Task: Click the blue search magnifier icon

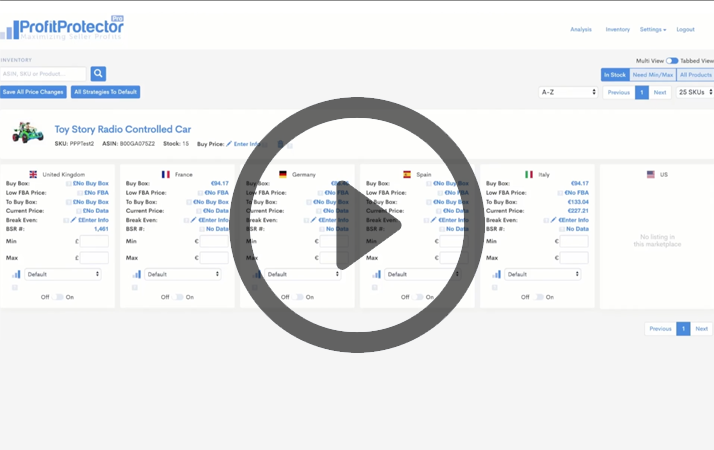Action: tap(98, 73)
